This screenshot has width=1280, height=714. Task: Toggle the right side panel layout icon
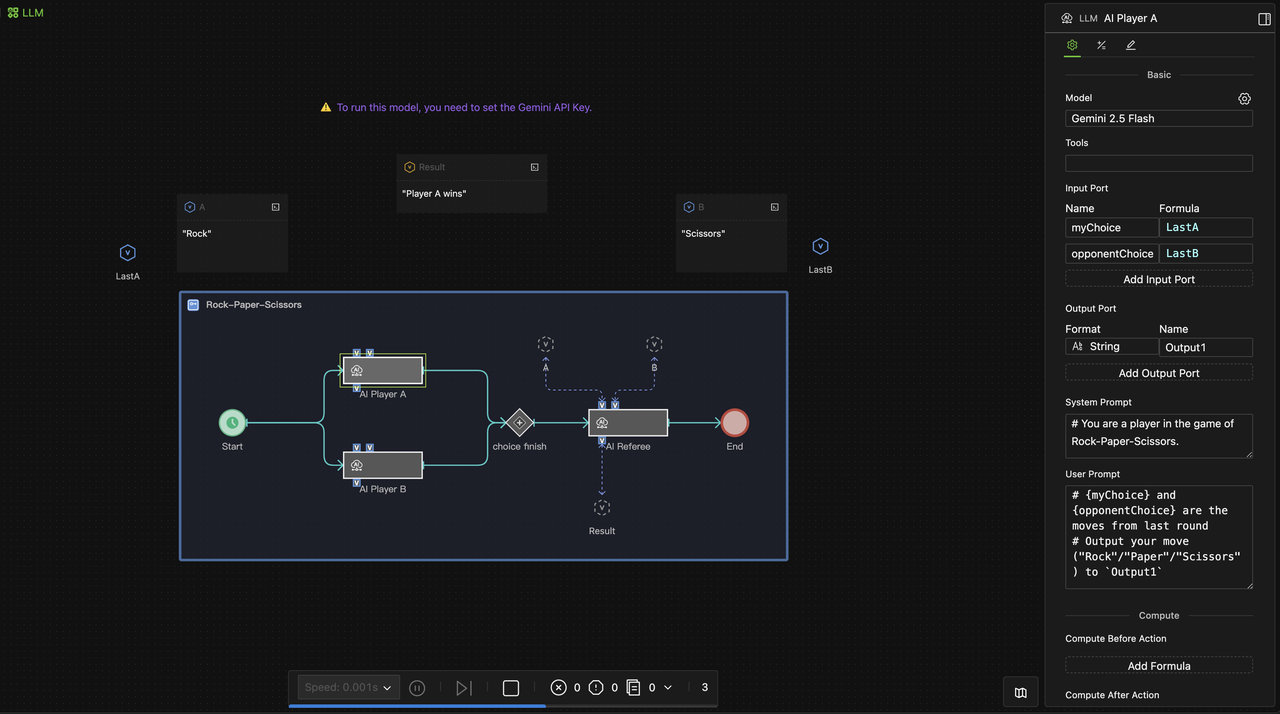[1264, 19]
